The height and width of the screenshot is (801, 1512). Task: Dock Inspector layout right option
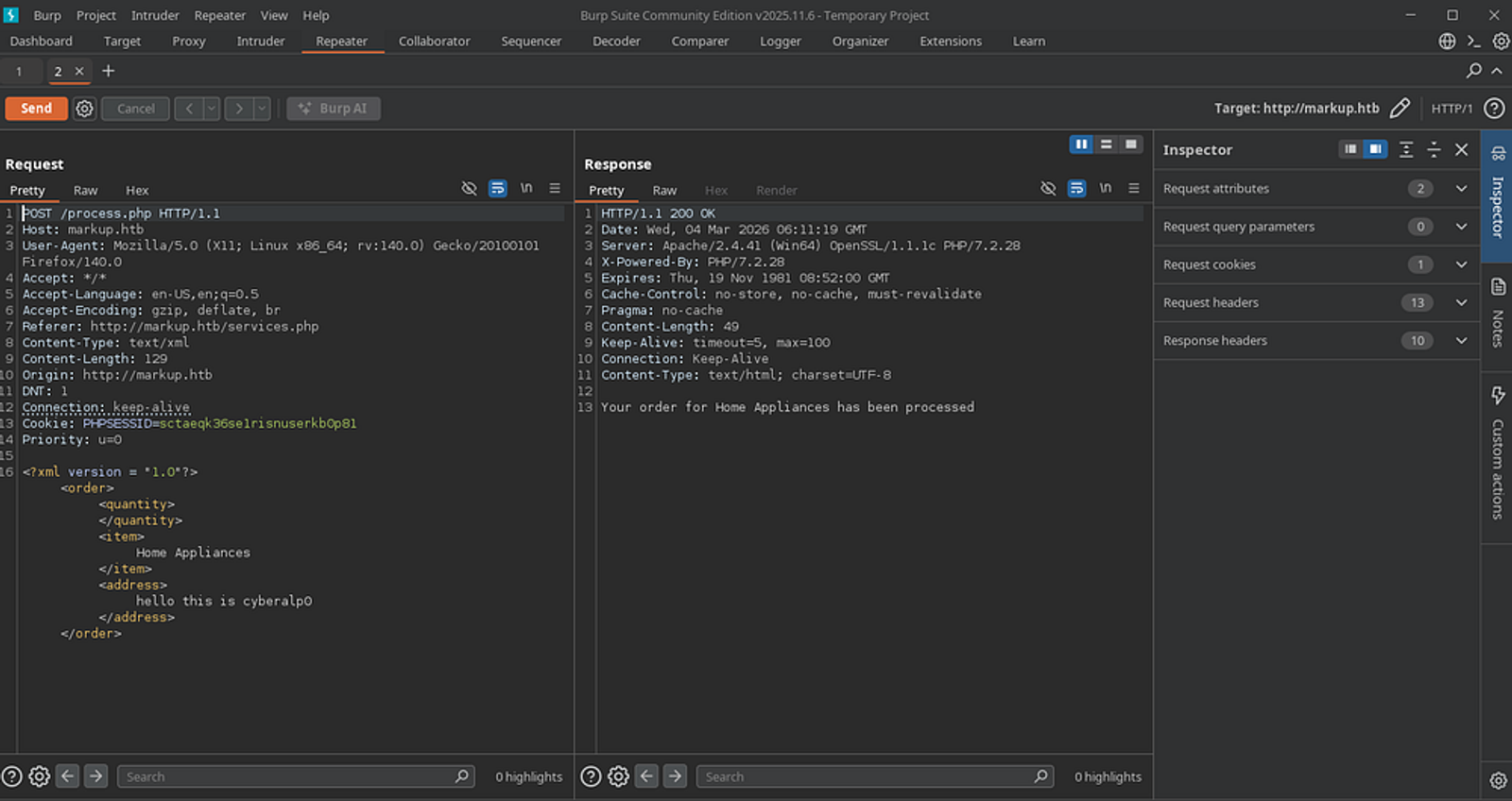pyautogui.click(x=1376, y=149)
